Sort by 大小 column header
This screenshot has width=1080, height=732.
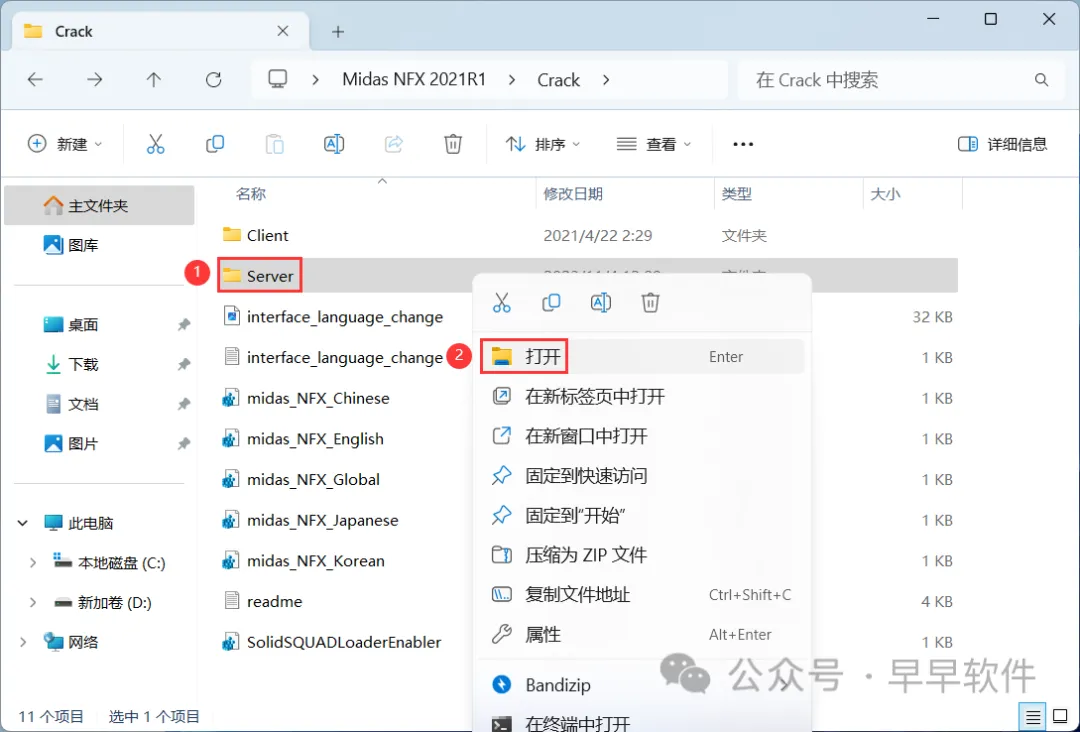(x=885, y=194)
